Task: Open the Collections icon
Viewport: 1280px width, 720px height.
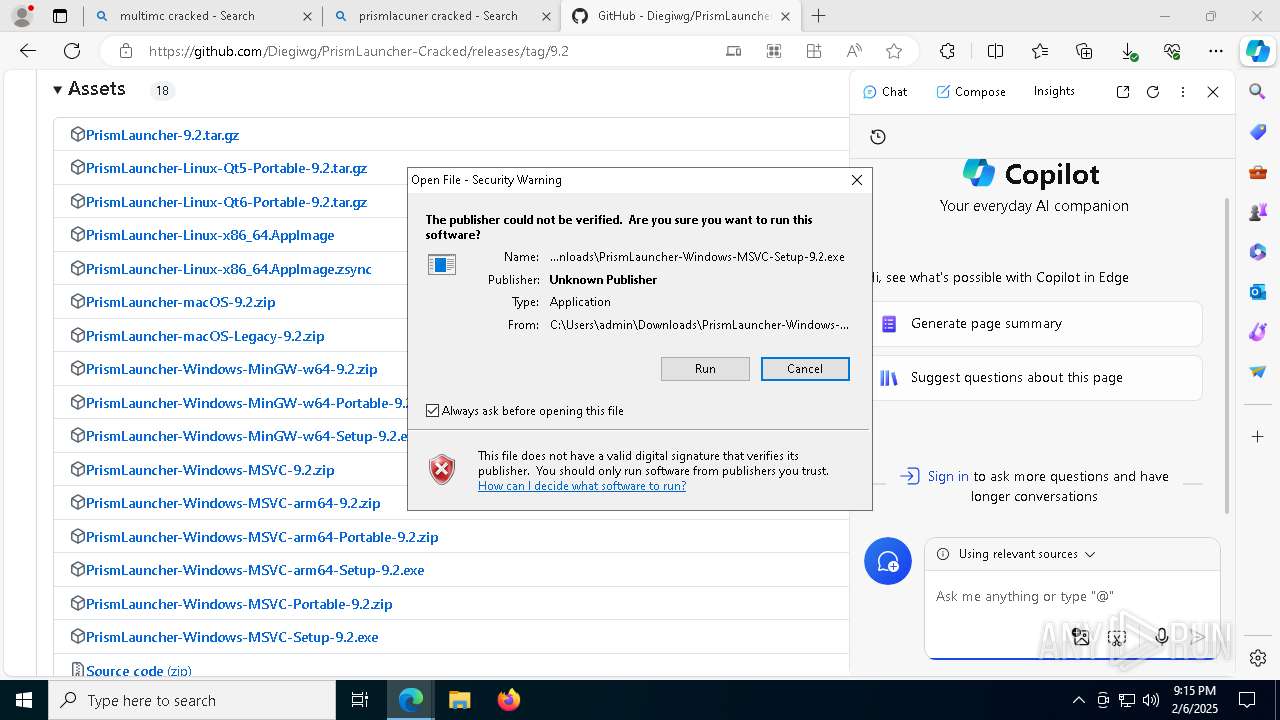Action: (1084, 51)
